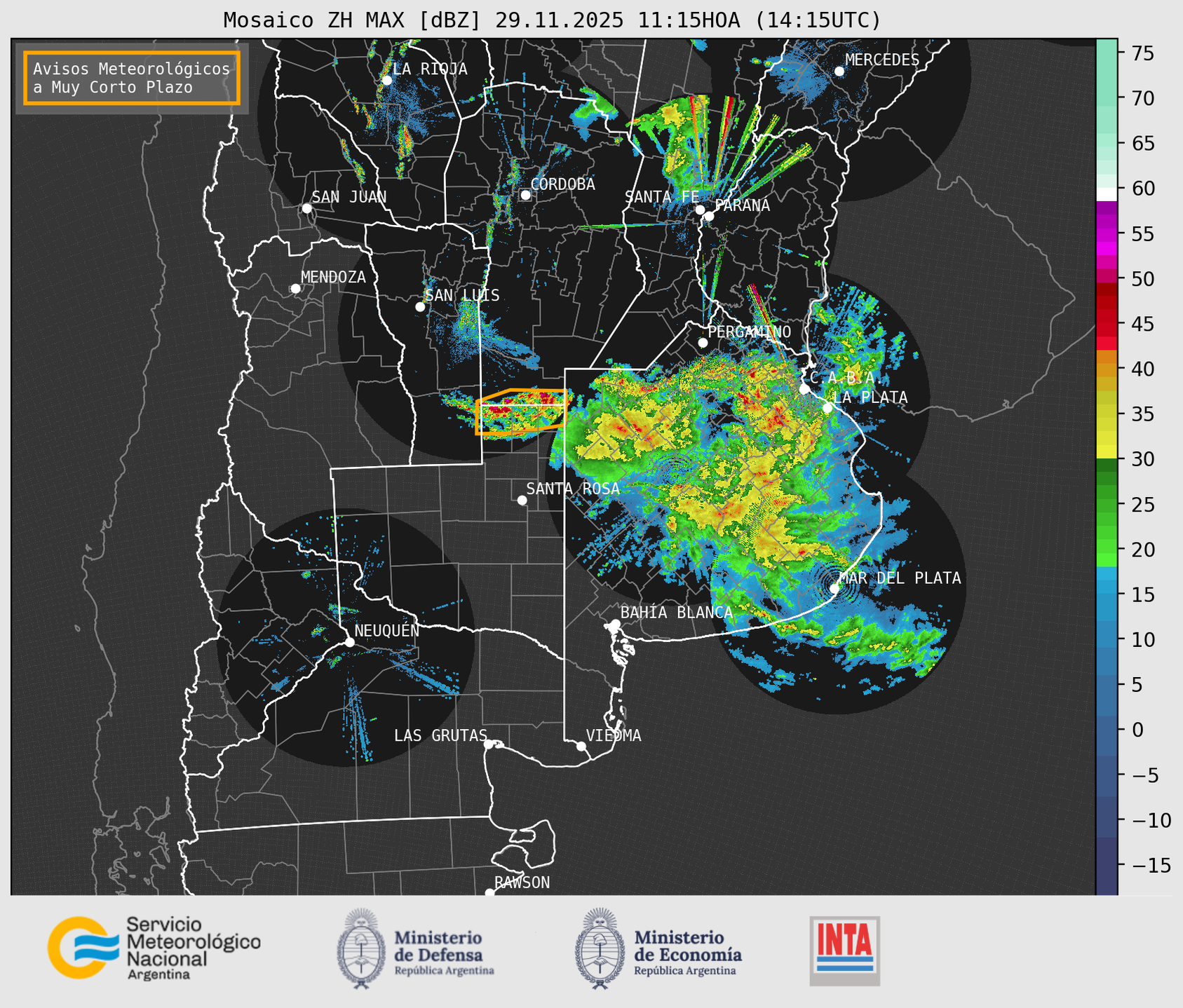Click the white 60 dBZ band on the colorbar
The image size is (1183, 1008).
click(1107, 194)
